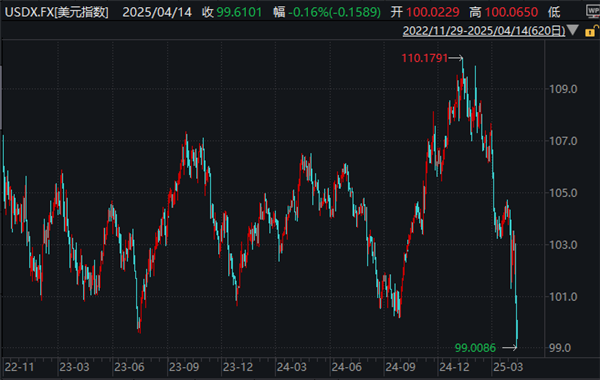Open the date range dropdown triangle

[x=572, y=30]
